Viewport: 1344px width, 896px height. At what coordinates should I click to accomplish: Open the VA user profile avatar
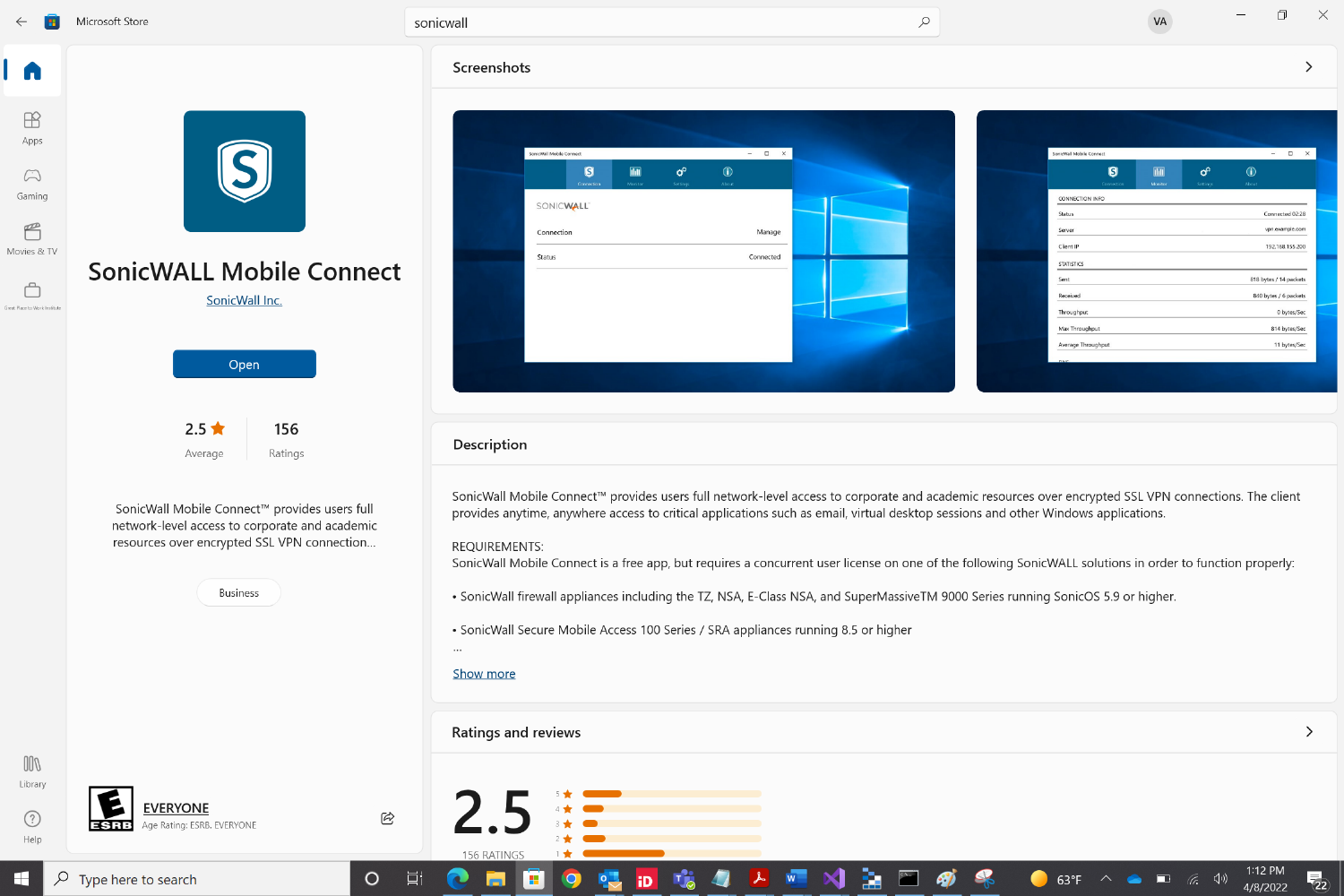click(1159, 22)
